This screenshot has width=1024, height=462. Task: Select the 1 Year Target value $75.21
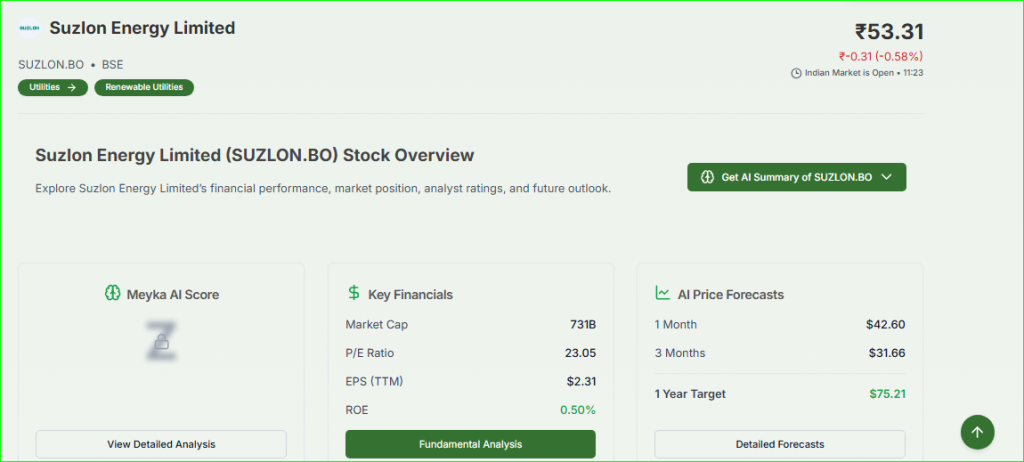click(887, 393)
